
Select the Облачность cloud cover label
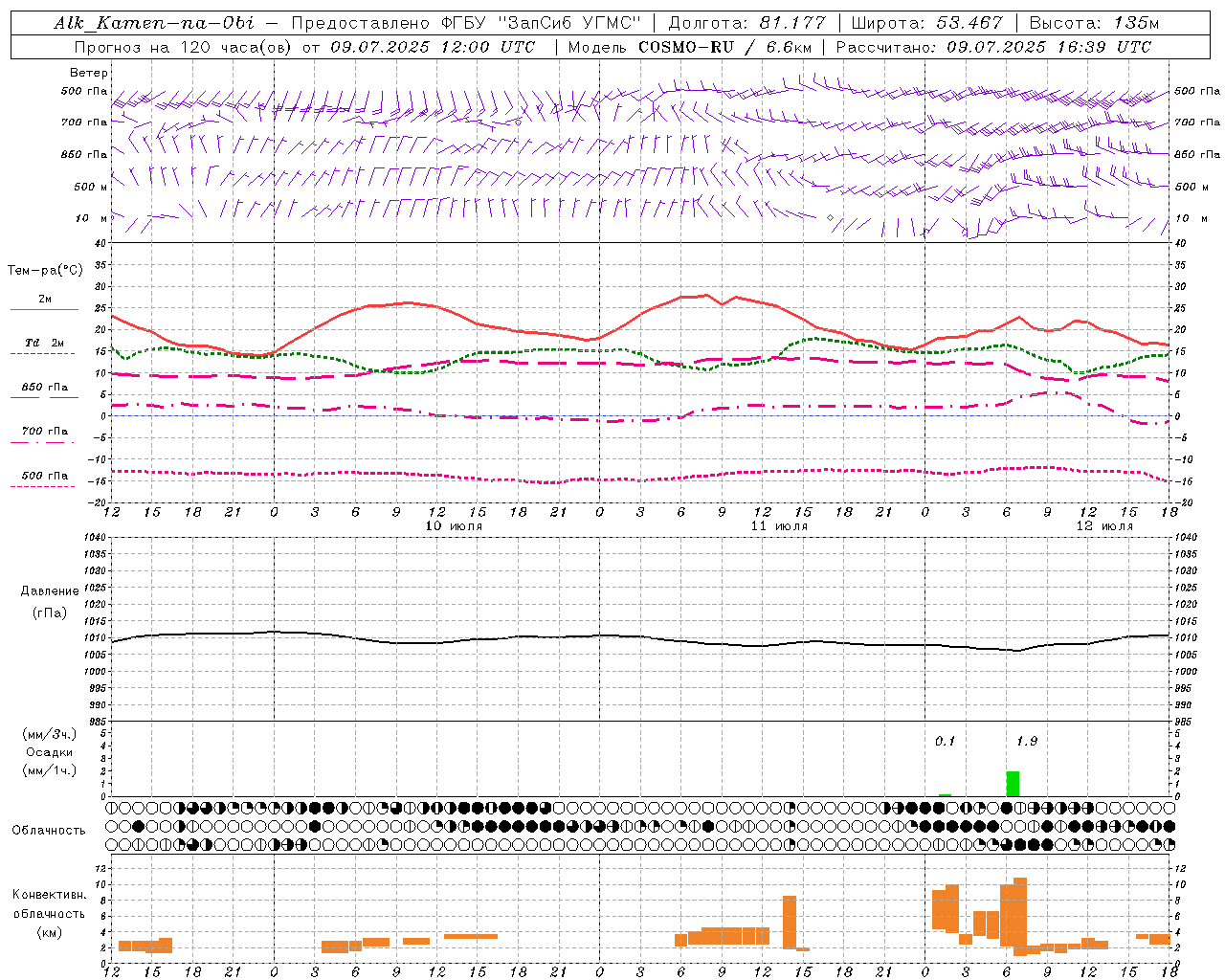click(49, 831)
